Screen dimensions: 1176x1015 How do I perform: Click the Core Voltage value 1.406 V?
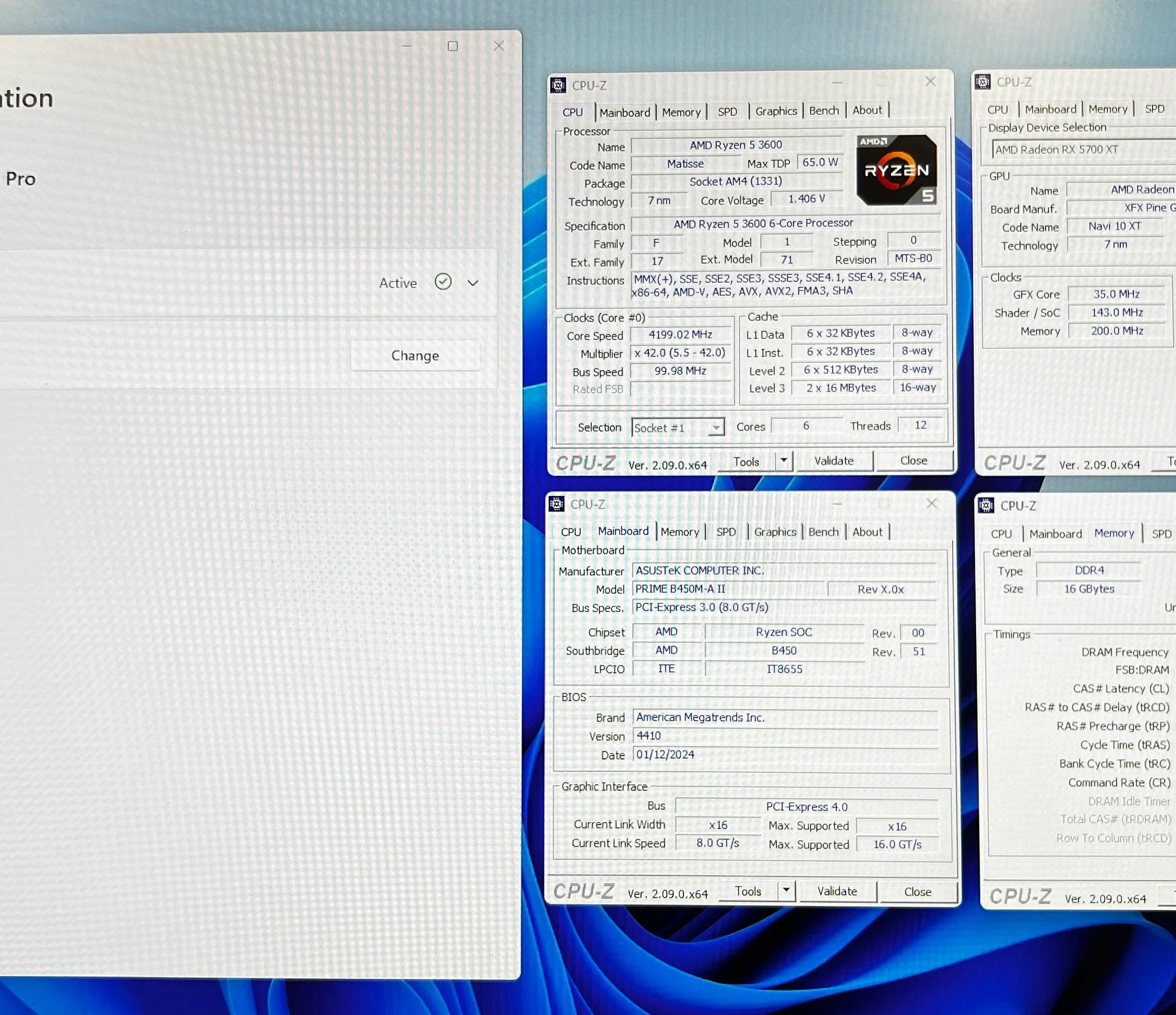807,199
